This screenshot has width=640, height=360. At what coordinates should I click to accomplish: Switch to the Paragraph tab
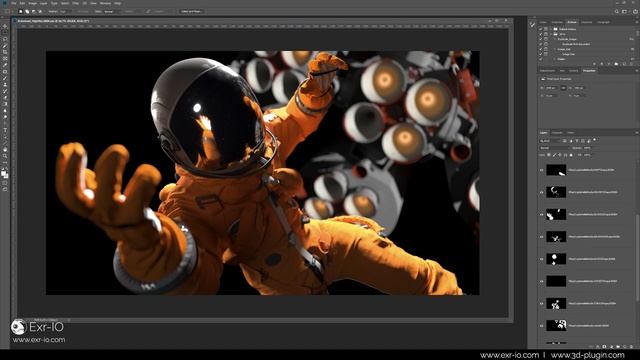click(x=604, y=22)
